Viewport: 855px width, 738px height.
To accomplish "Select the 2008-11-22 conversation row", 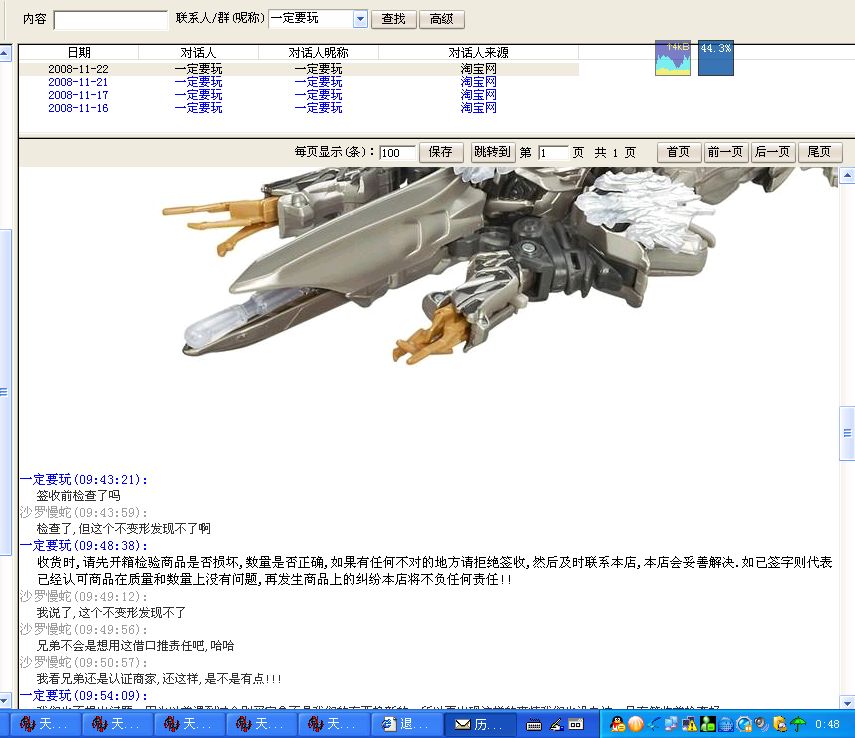I will tap(299, 69).
